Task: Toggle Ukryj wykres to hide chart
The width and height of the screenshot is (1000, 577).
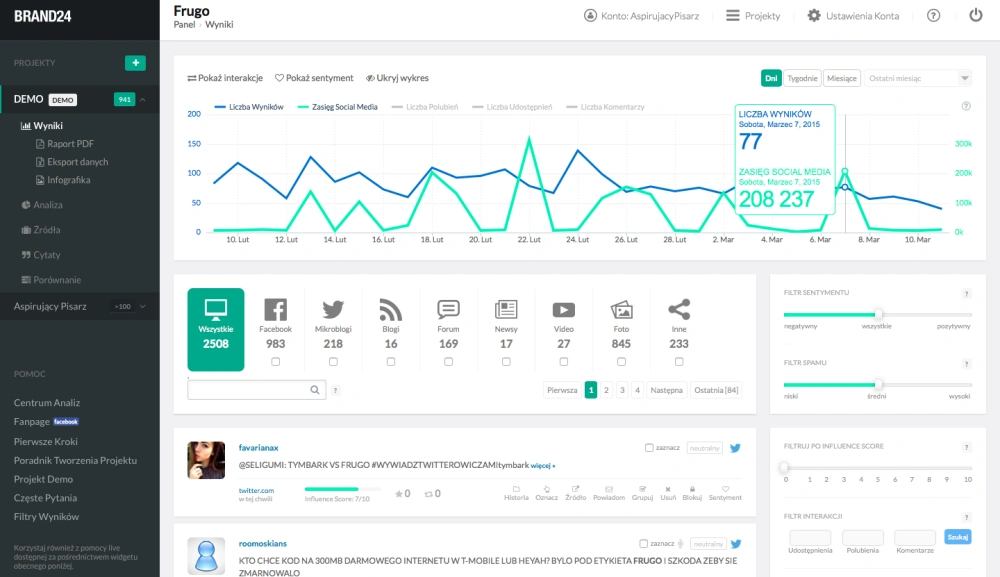Action: point(397,78)
